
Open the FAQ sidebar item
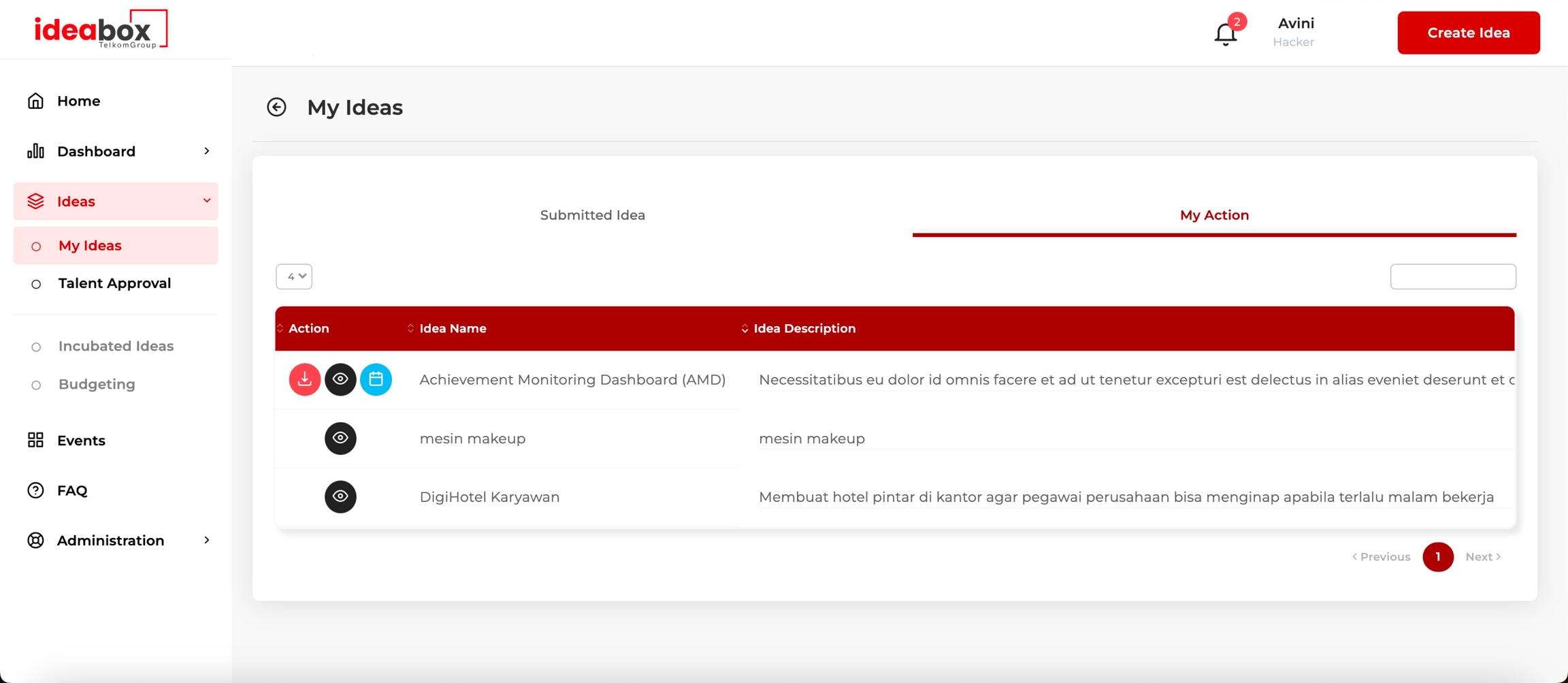click(x=72, y=490)
